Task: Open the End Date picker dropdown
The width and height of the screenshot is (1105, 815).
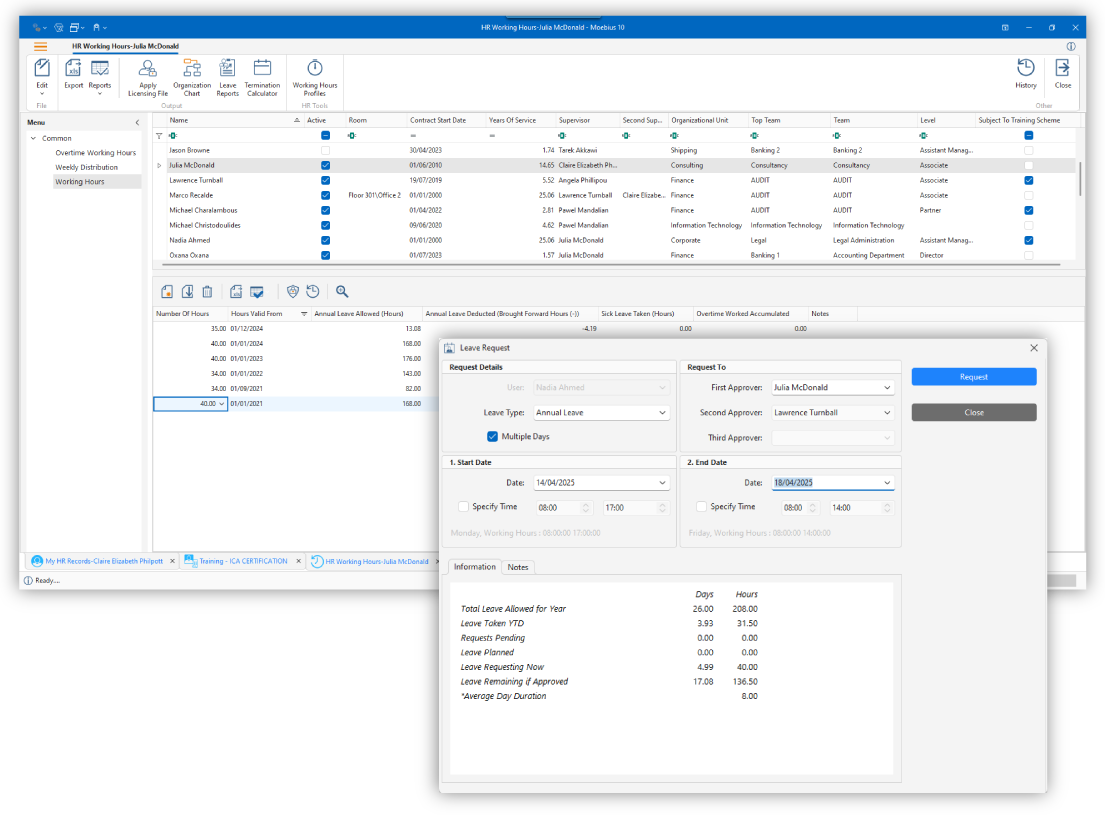Action: pos(887,483)
